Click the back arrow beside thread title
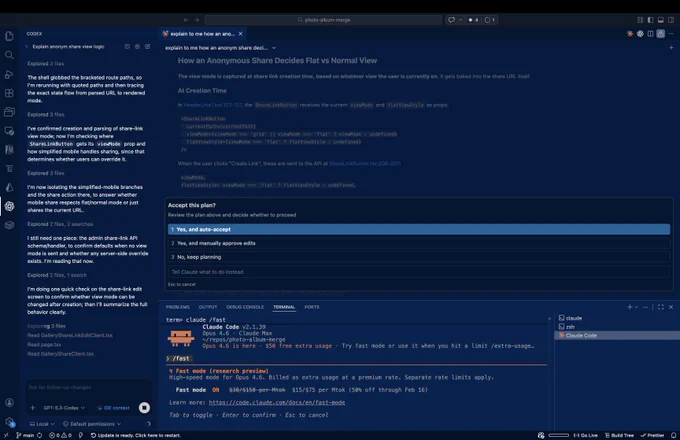680x440 pixels. click(x=26, y=46)
